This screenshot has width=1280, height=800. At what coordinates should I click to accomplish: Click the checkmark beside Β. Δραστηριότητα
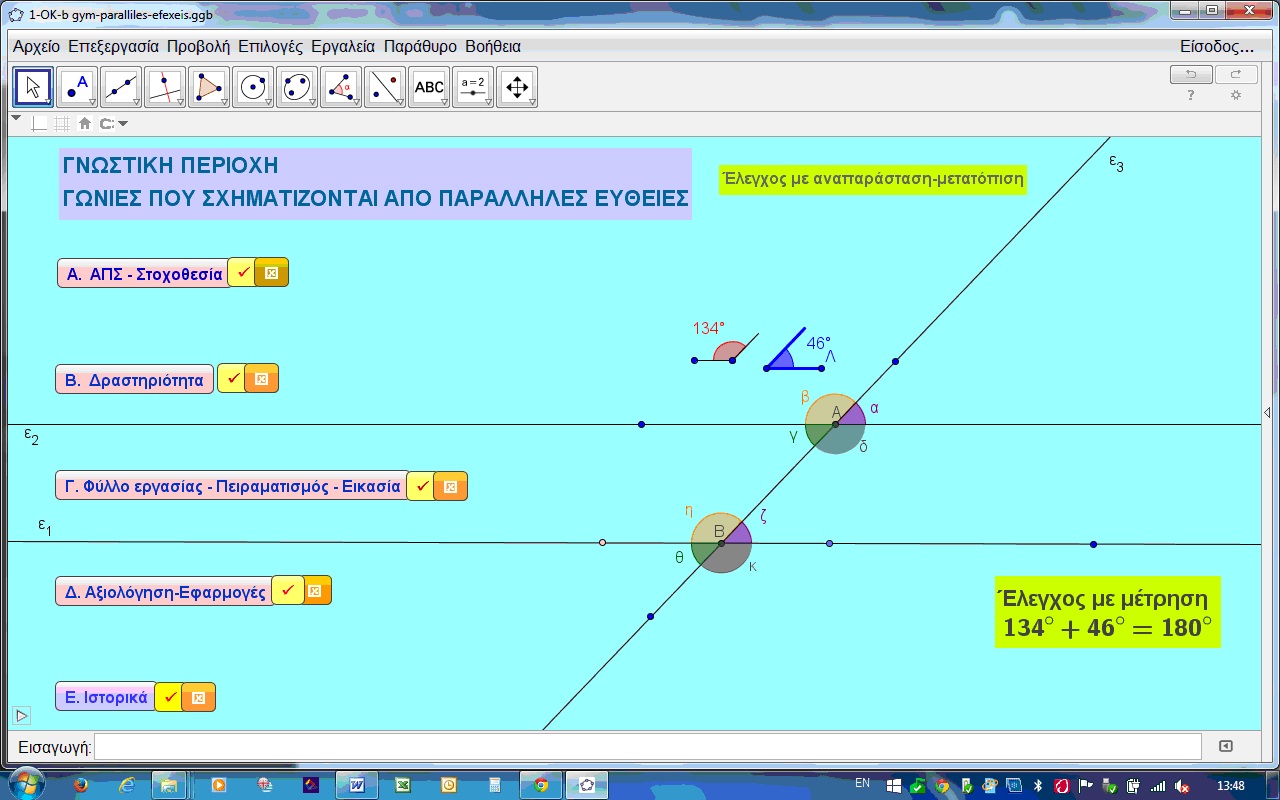(x=231, y=379)
